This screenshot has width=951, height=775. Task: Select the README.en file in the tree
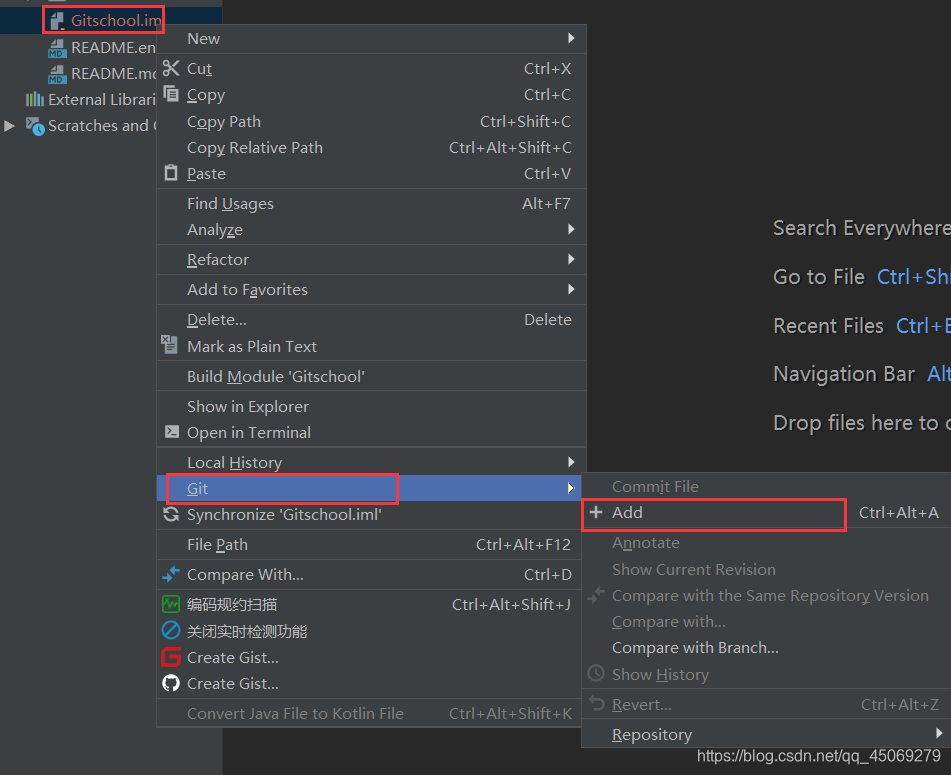pyautogui.click(x=113, y=47)
